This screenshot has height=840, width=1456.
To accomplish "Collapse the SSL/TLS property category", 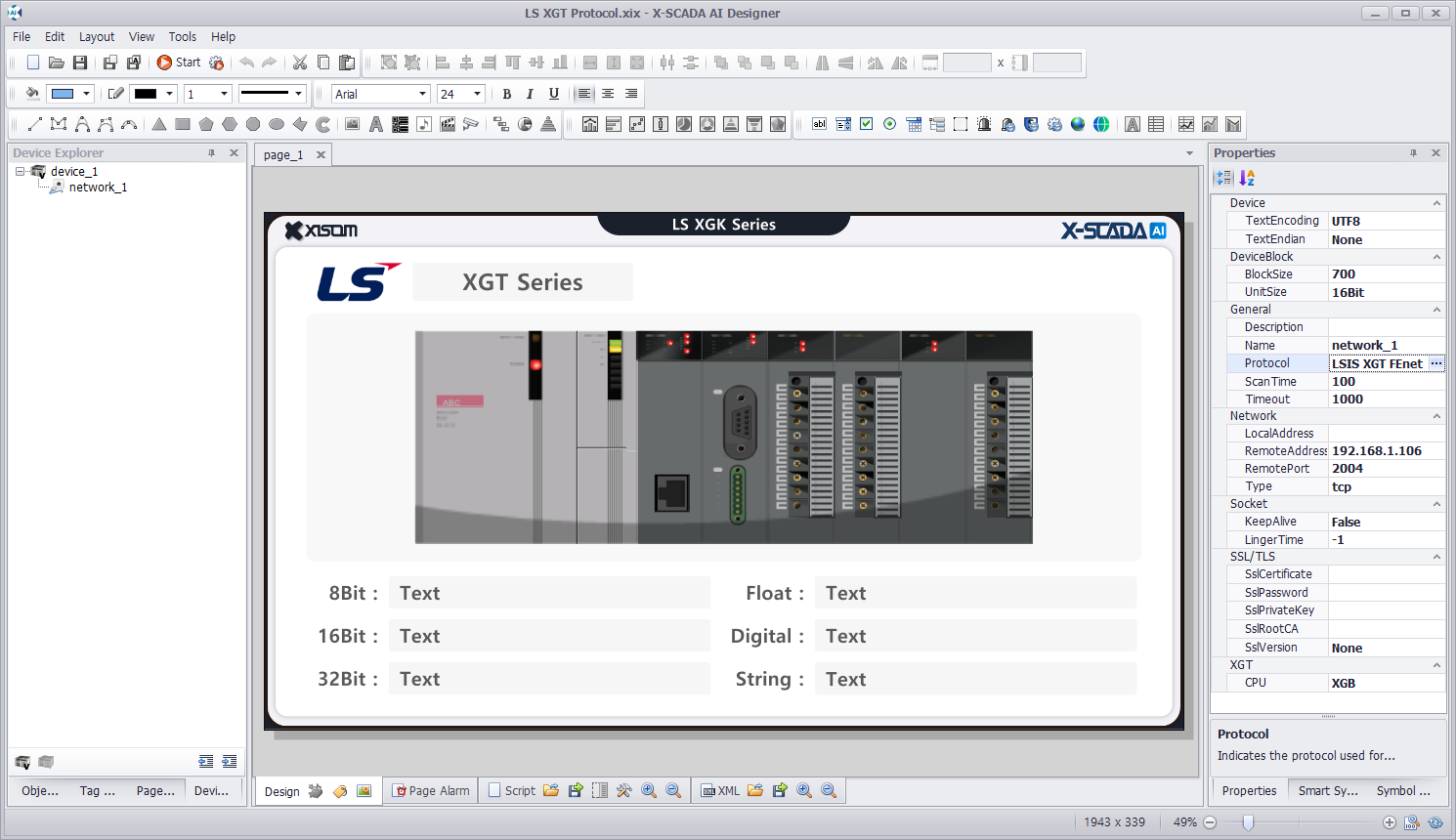I will click(1436, 557).
